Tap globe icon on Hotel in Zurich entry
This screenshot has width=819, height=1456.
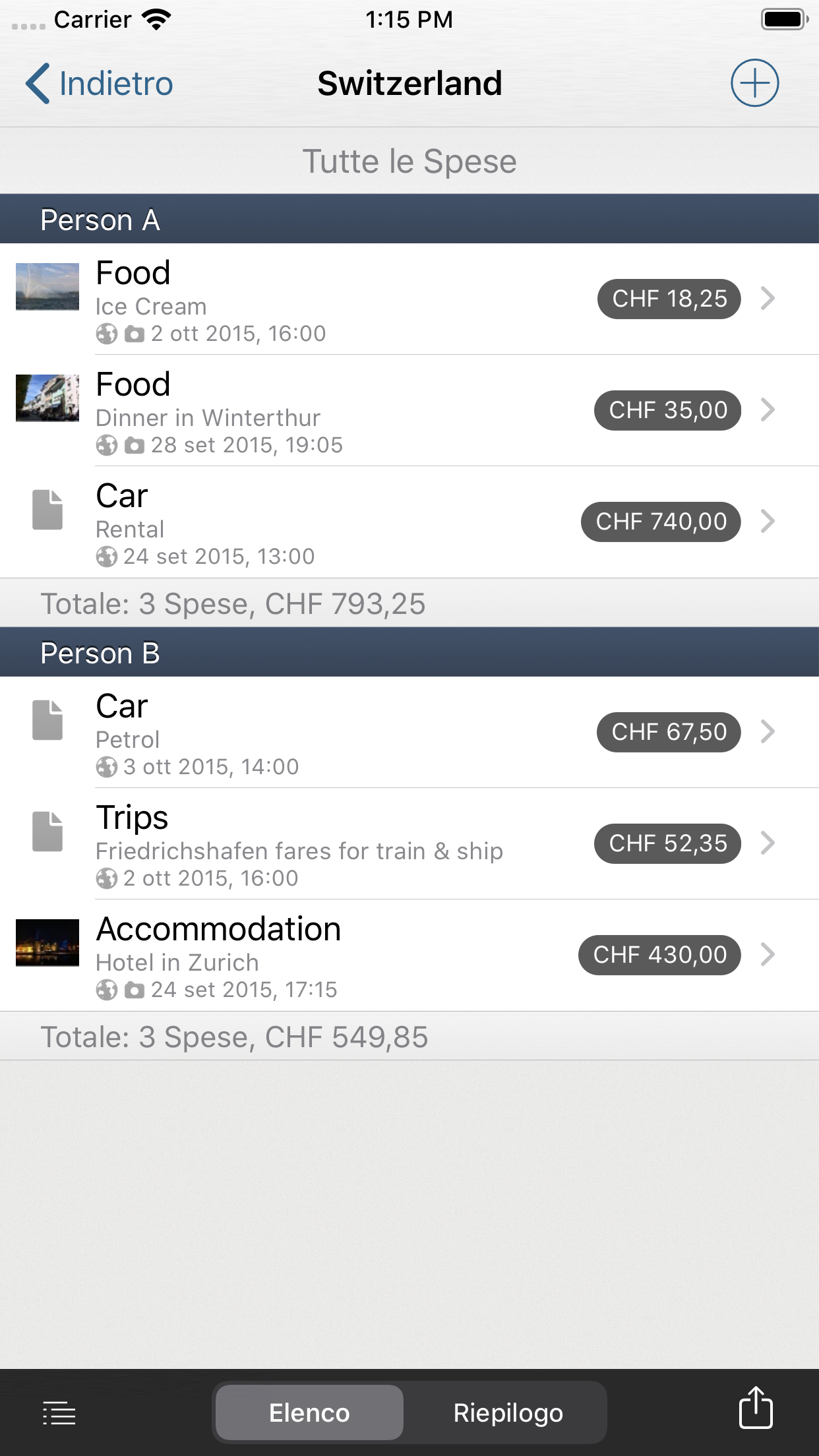click(107, 990)
